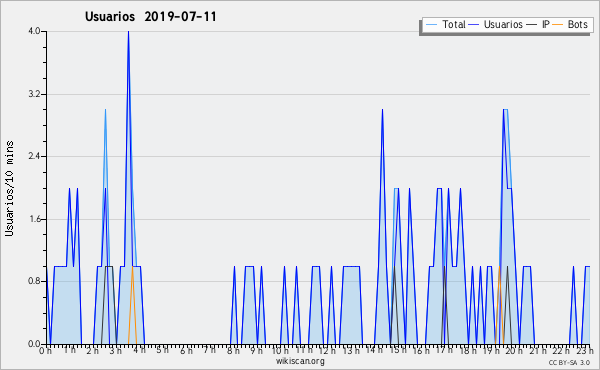
Task: Click the chart title 'Usuarios 2019-07-11'
Action: click(150, 16)
